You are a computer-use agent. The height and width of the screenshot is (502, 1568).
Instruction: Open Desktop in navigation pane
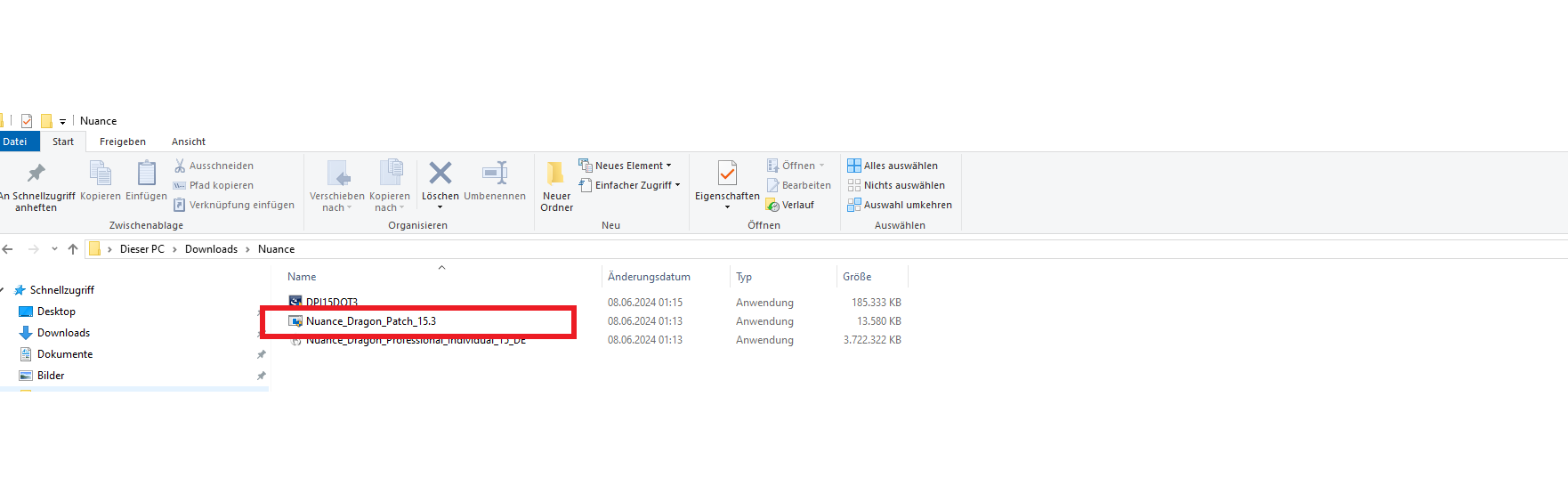pos(56,312)
